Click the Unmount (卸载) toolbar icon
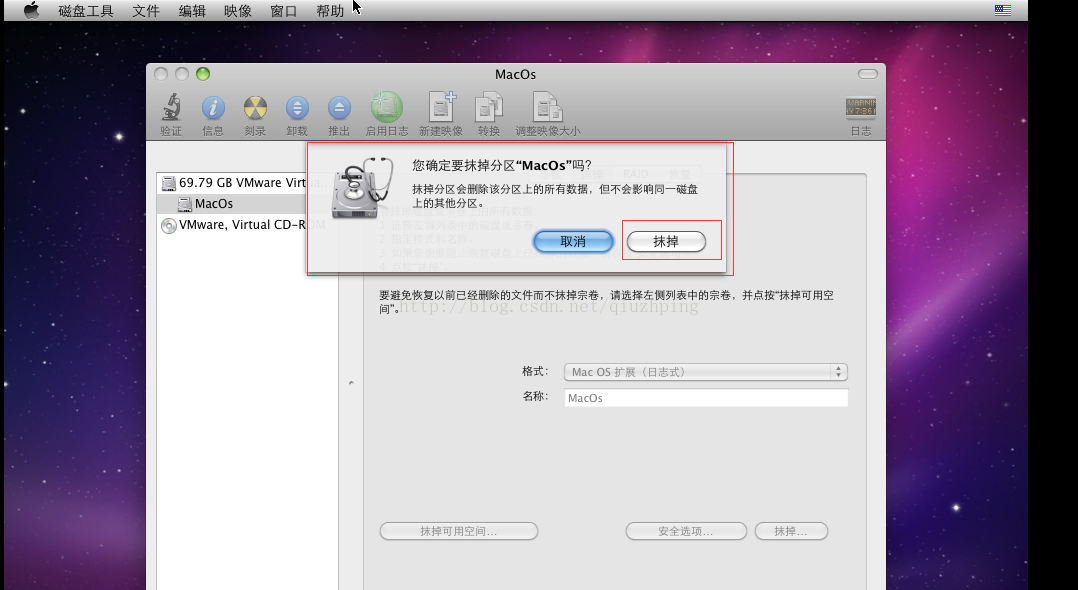Screen dimensions: 1078x590 (297, 108)
